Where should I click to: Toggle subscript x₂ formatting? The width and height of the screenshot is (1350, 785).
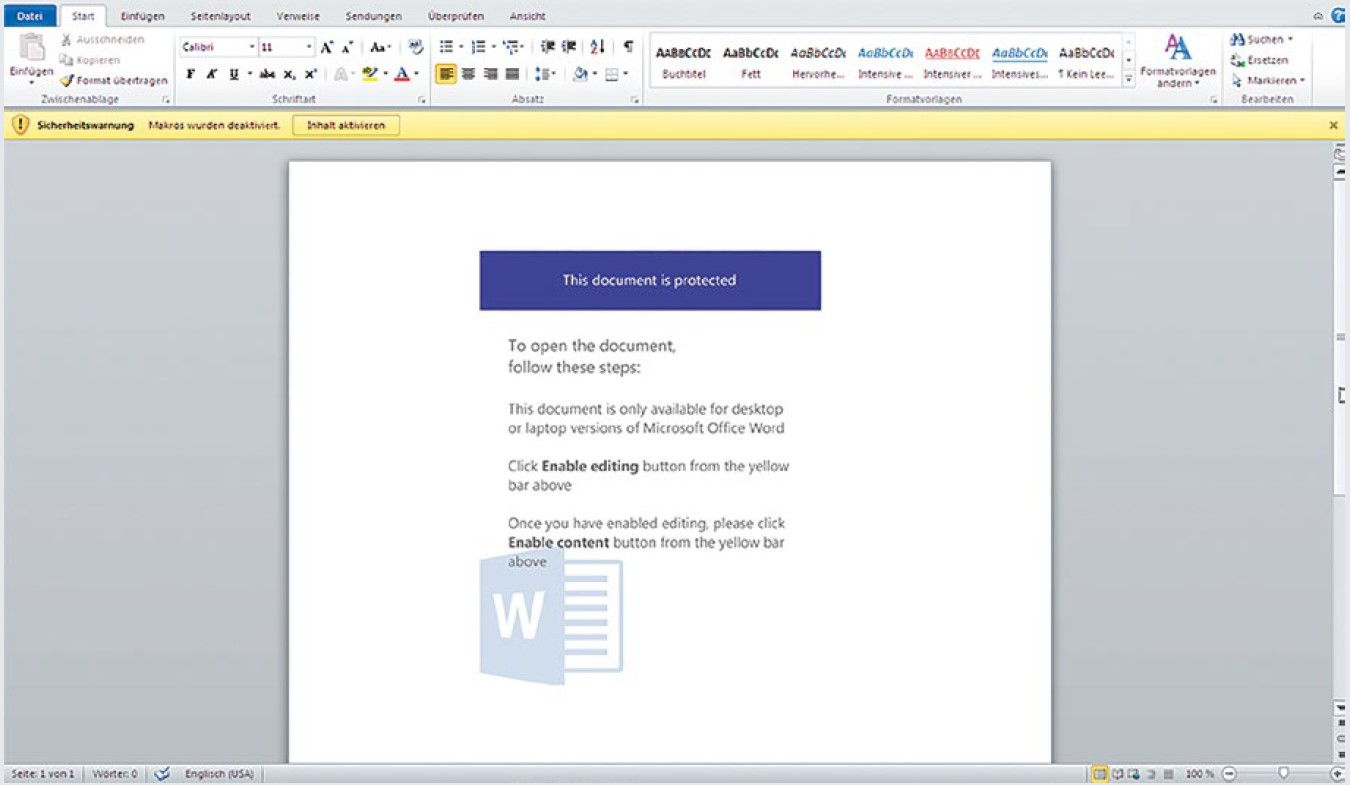tap(289, 74)
